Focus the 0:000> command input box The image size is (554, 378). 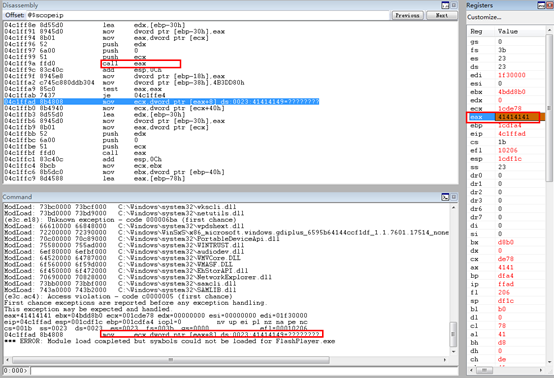pos(244,371)
